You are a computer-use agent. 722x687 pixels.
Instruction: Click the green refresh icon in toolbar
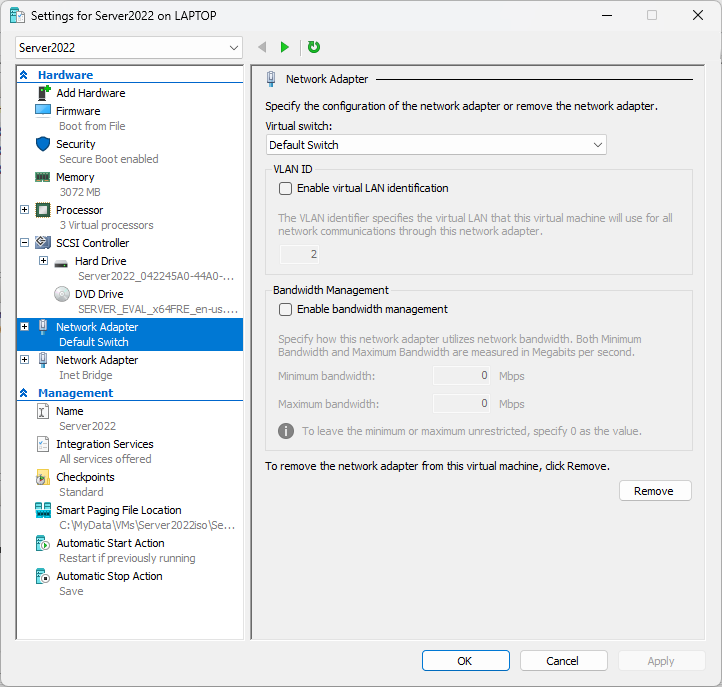[314, 47]
